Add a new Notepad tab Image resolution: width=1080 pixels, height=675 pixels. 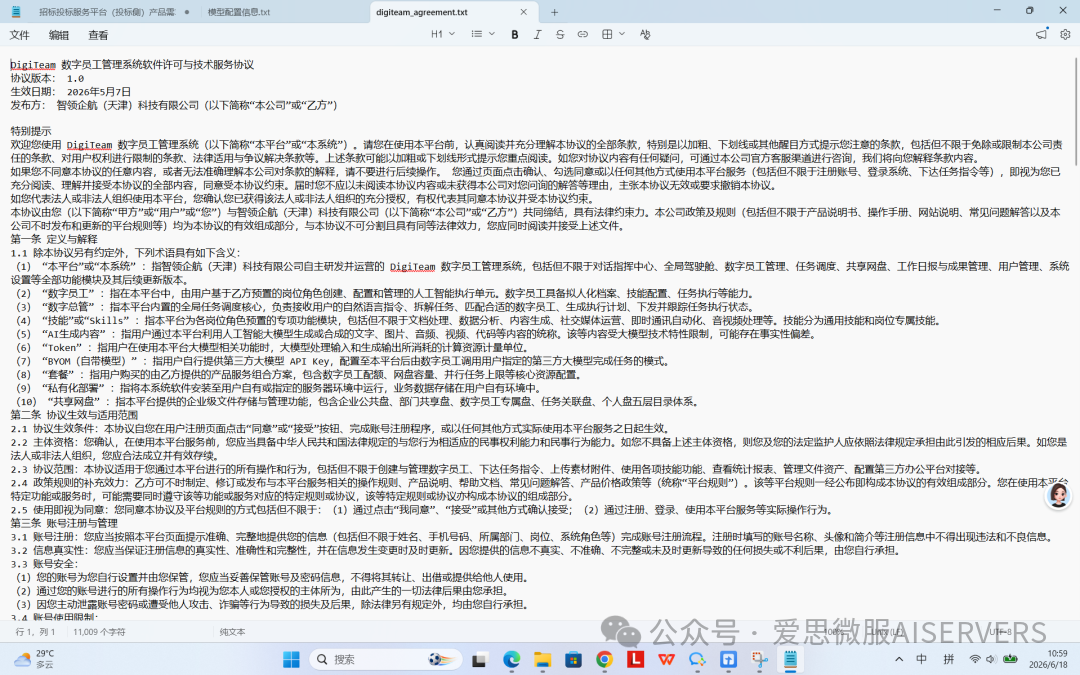[x=554, y=12]
